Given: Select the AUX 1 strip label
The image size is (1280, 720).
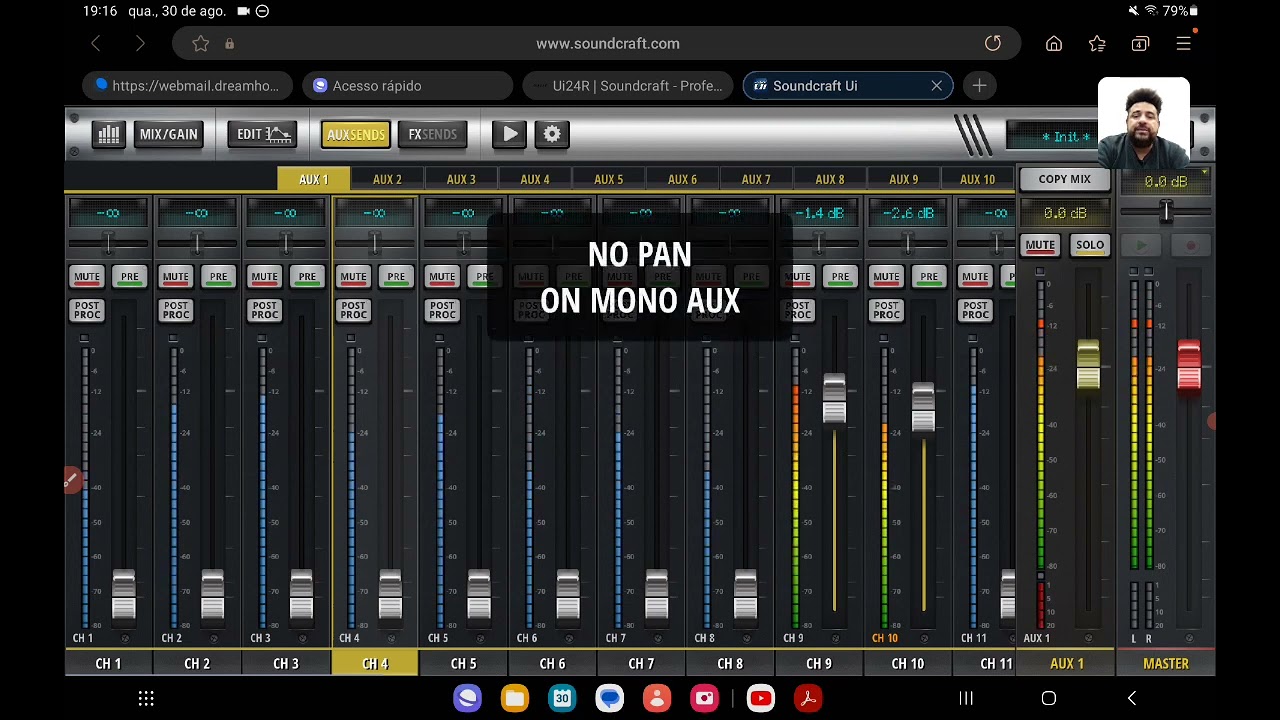Looking at the screenshot, I should click(1067, 663).
